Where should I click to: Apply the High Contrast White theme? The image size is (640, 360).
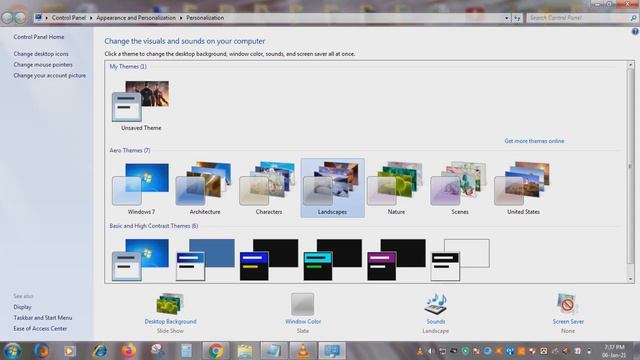(x=460, y=260)
